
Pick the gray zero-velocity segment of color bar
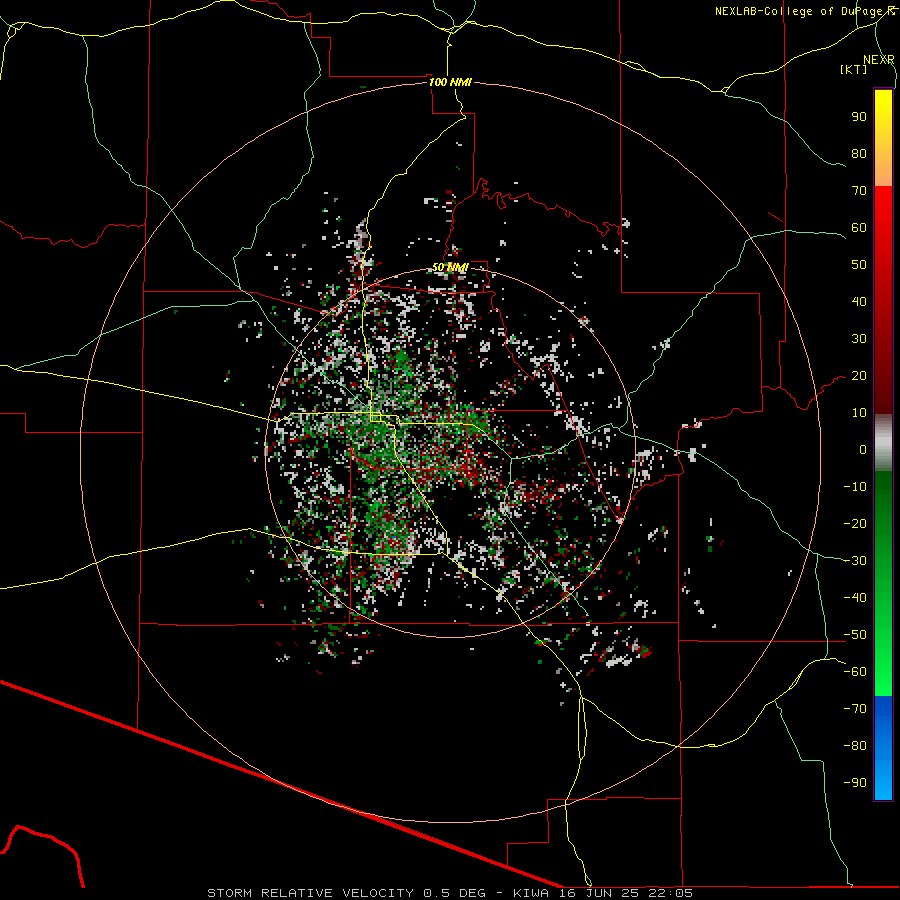(x=883, y=443)
